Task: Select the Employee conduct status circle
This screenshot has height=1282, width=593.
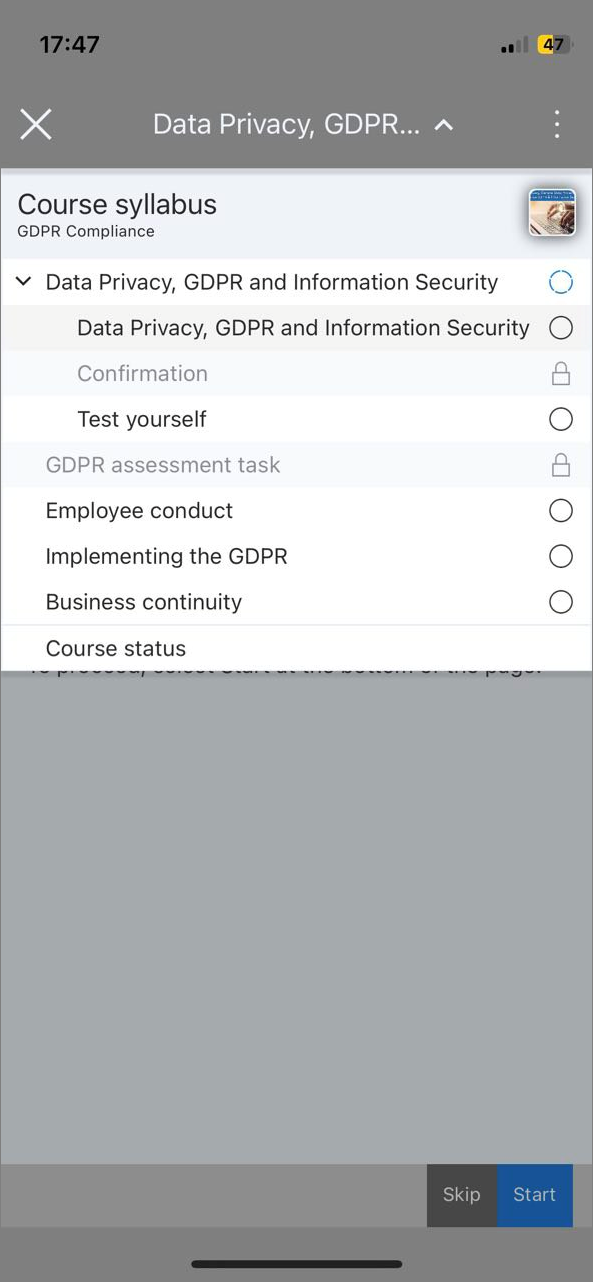Action: [561, 511]
